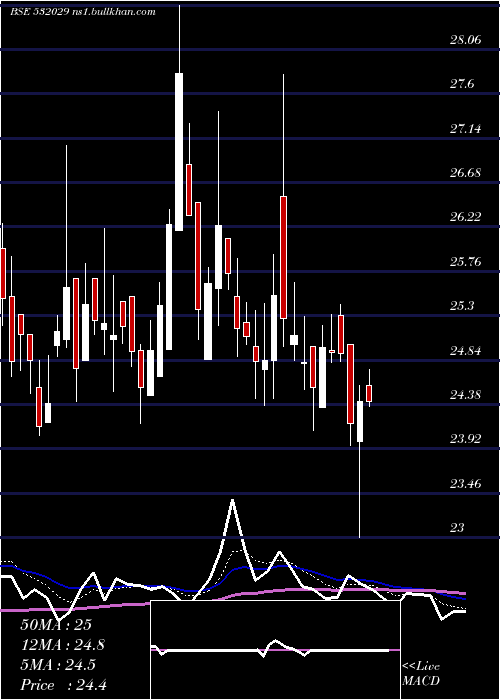Click the 26.68 price axis label
Screen dimensions: 500x700
point(465,173)
